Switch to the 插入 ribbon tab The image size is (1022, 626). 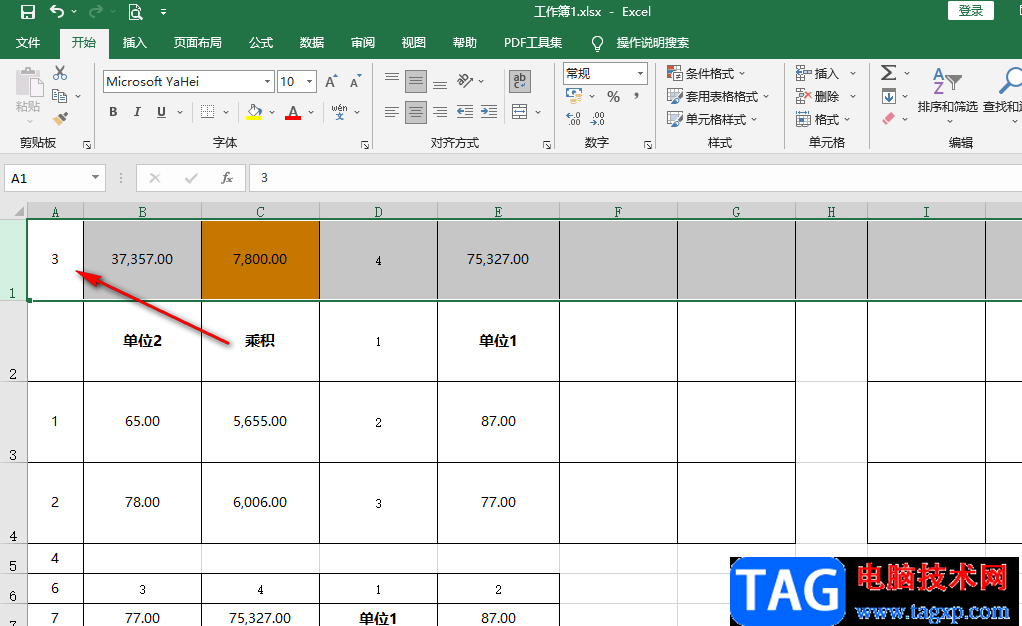134,43
